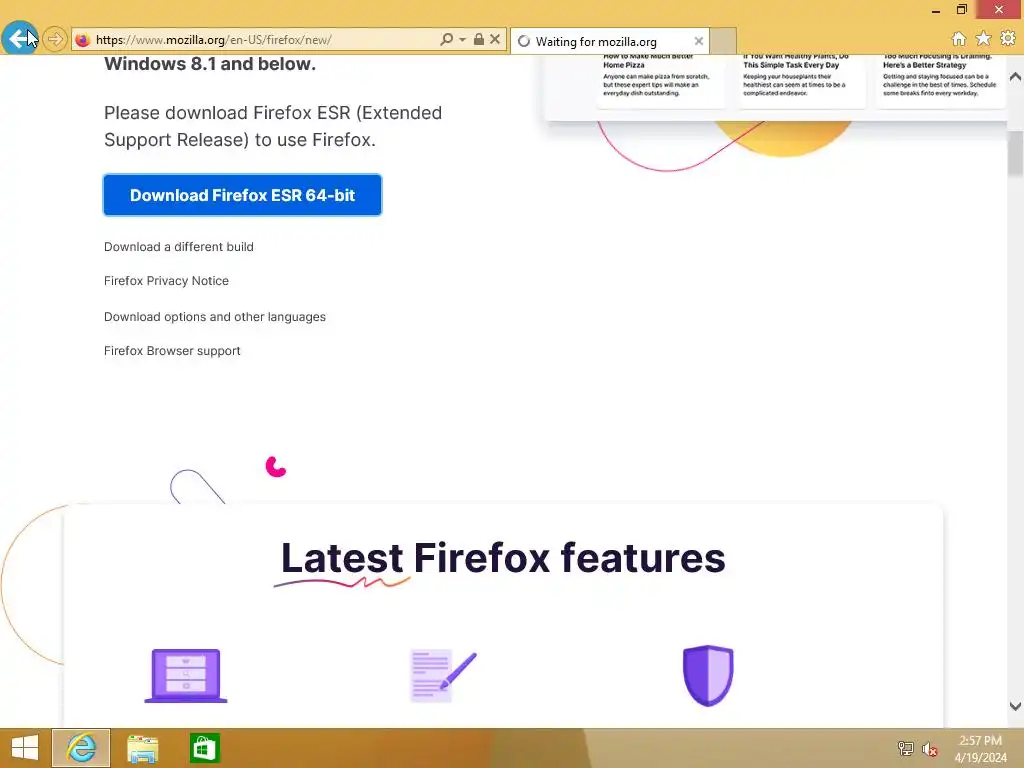Close the 'Waiting for mozilla.org' tab
1024x768 pixels.
pos(699,41)
